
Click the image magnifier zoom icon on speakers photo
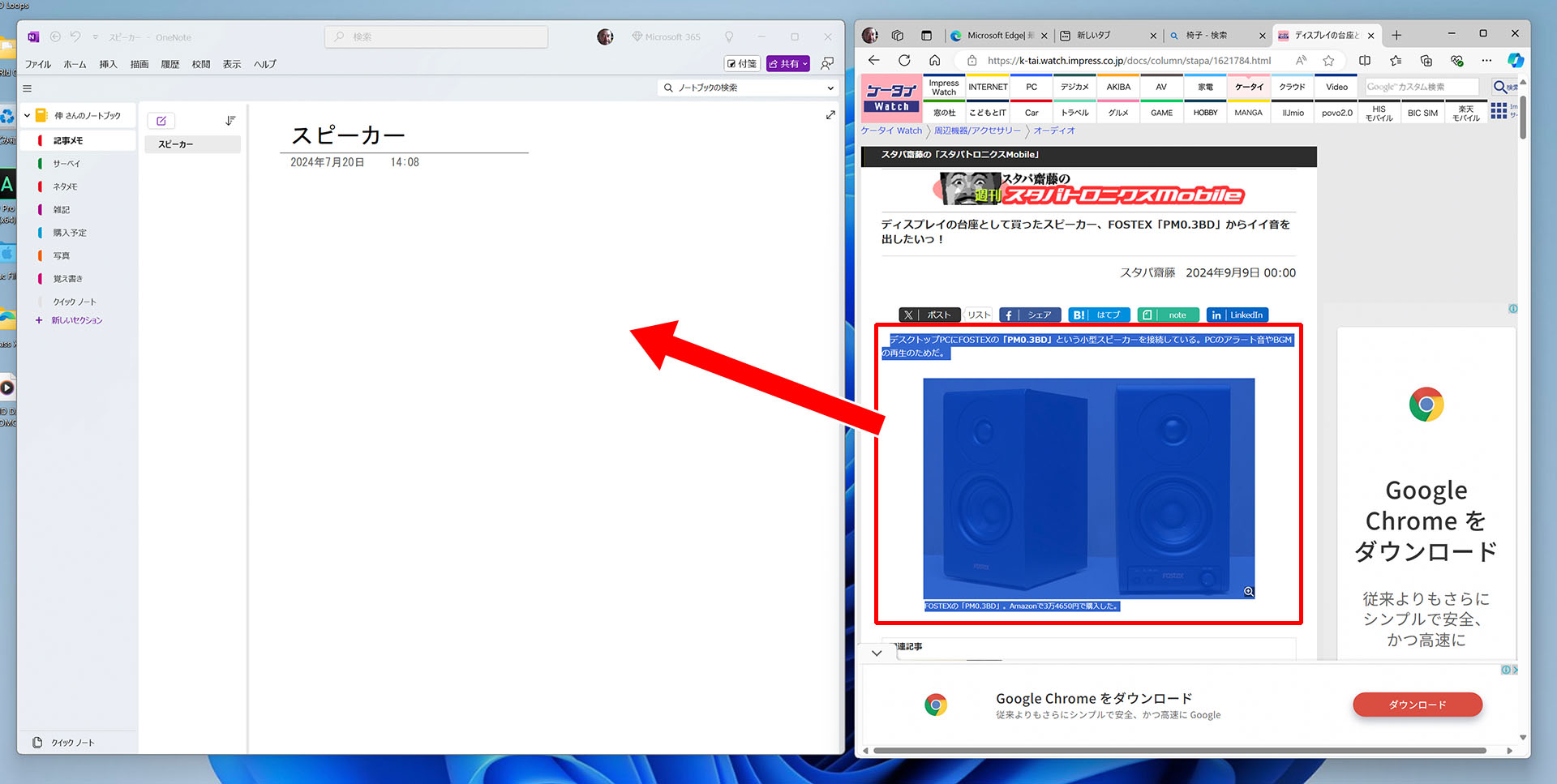point(1249,592)
